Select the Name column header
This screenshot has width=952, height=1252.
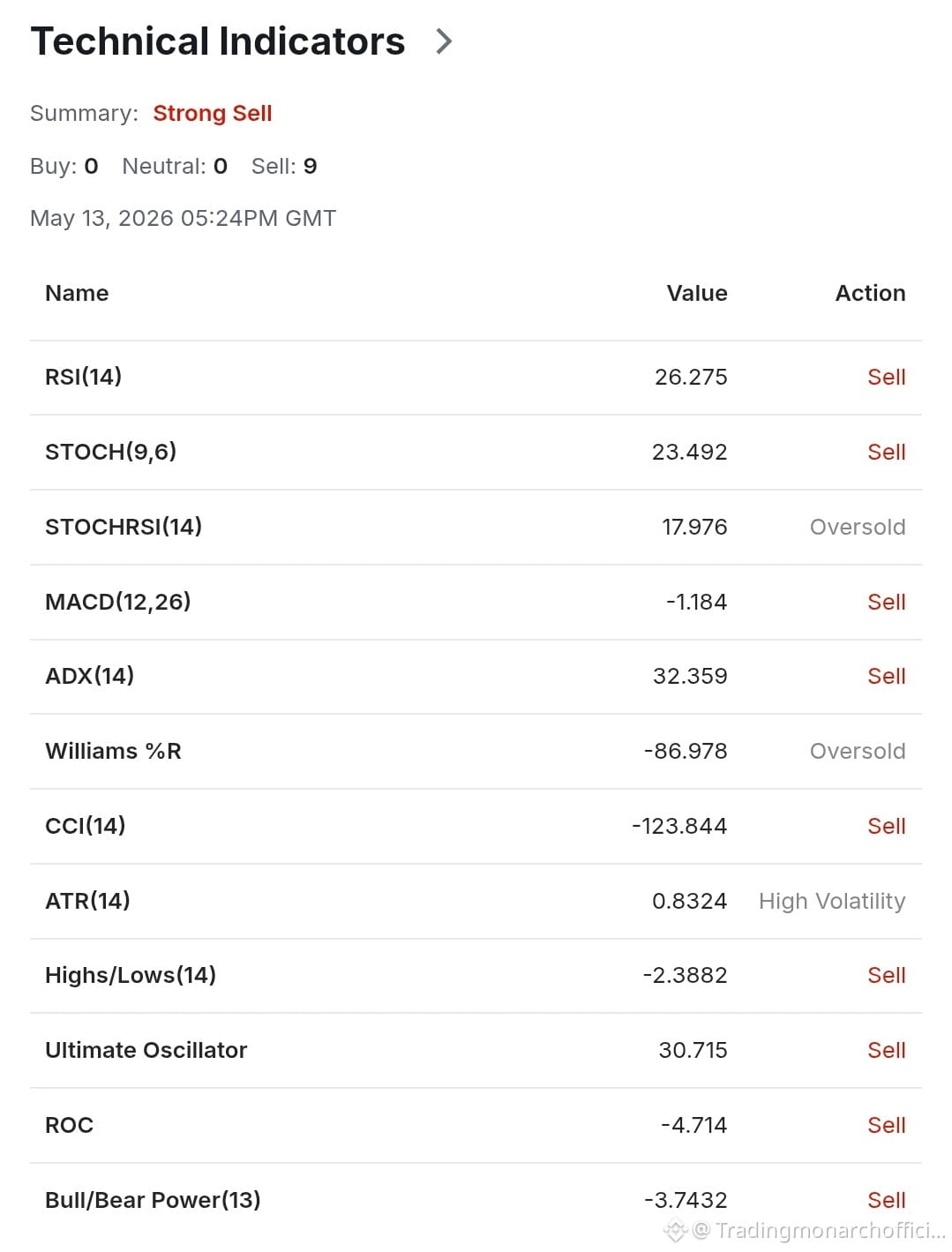tap(77, 293)
